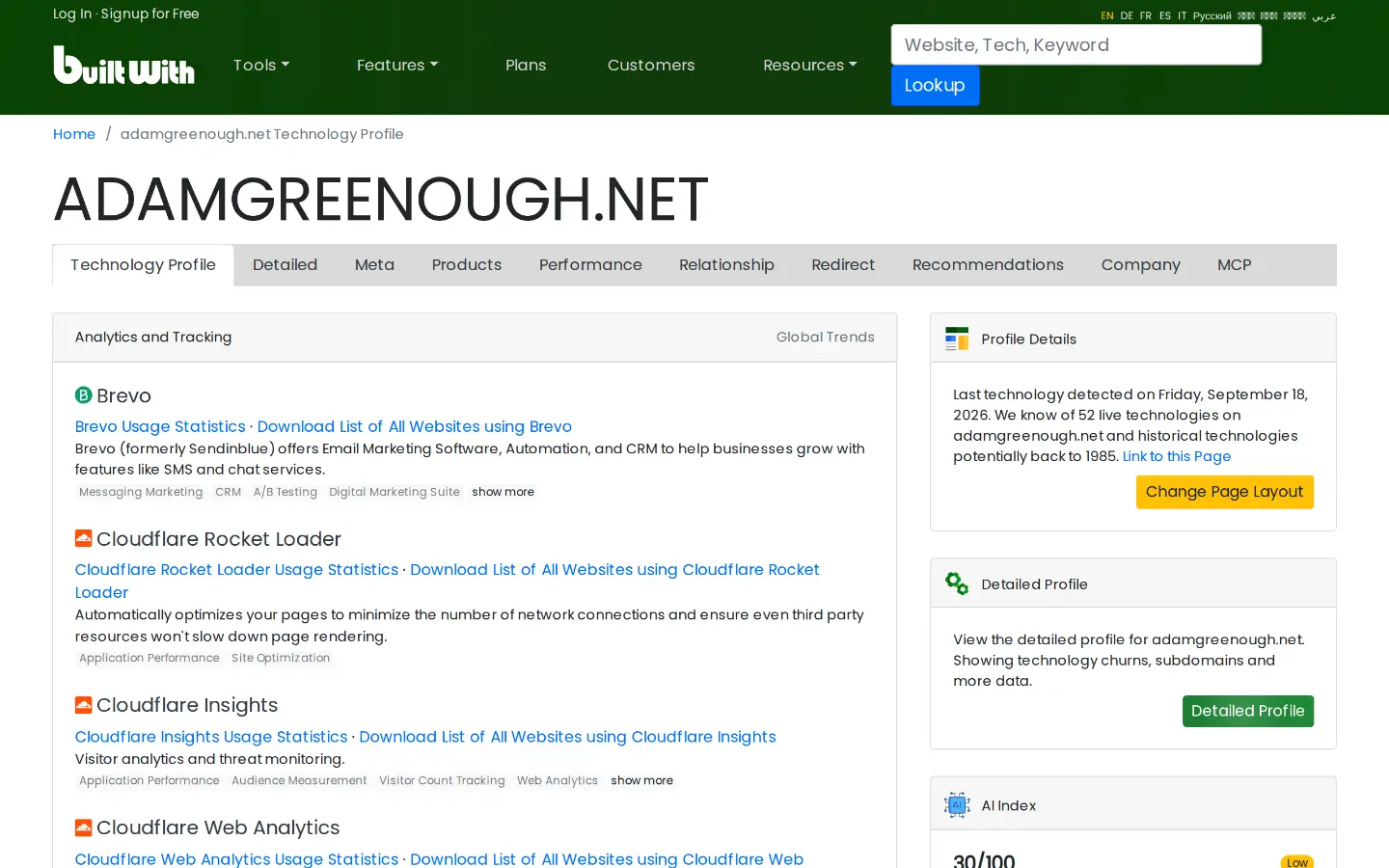Click the green Detailed Profile button
This screenshot has width=1389, height=868.
tap(1247, 711)
